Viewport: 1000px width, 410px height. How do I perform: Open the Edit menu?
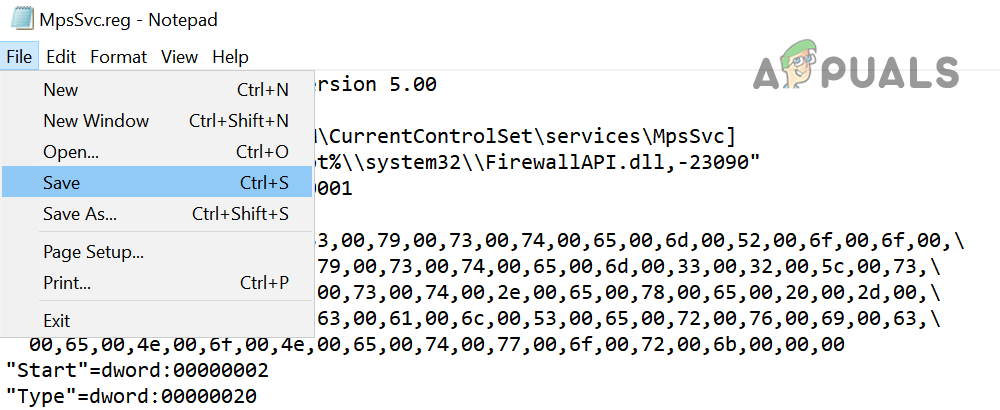click(61, 57)
